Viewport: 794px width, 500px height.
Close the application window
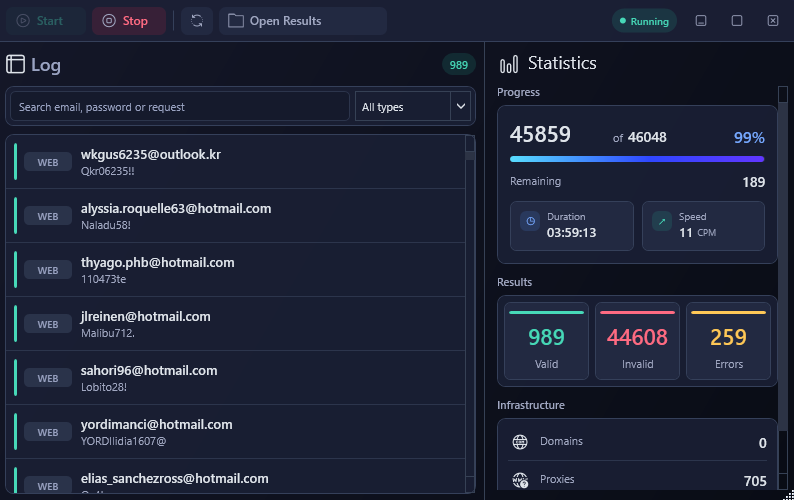coord(773,21)
